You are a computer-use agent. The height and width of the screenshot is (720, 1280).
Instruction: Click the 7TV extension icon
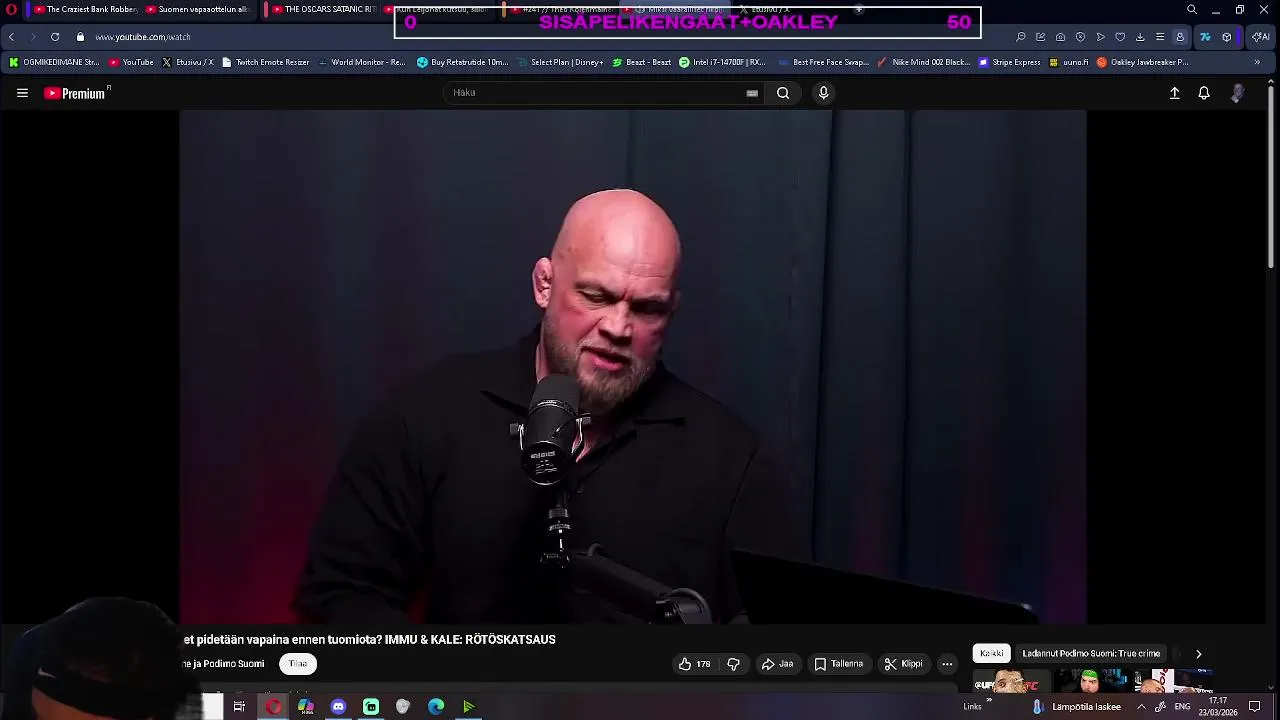1205,37
